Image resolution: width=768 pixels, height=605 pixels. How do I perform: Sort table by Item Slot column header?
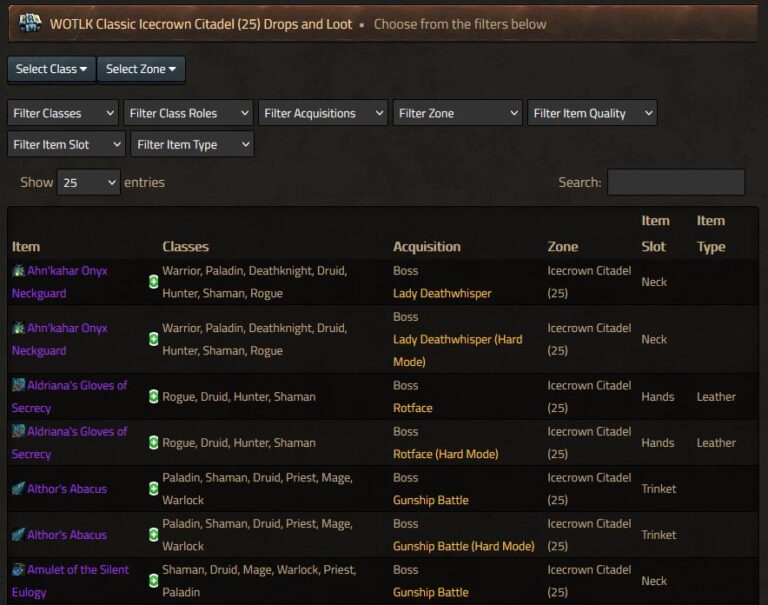tap(655, 234)
